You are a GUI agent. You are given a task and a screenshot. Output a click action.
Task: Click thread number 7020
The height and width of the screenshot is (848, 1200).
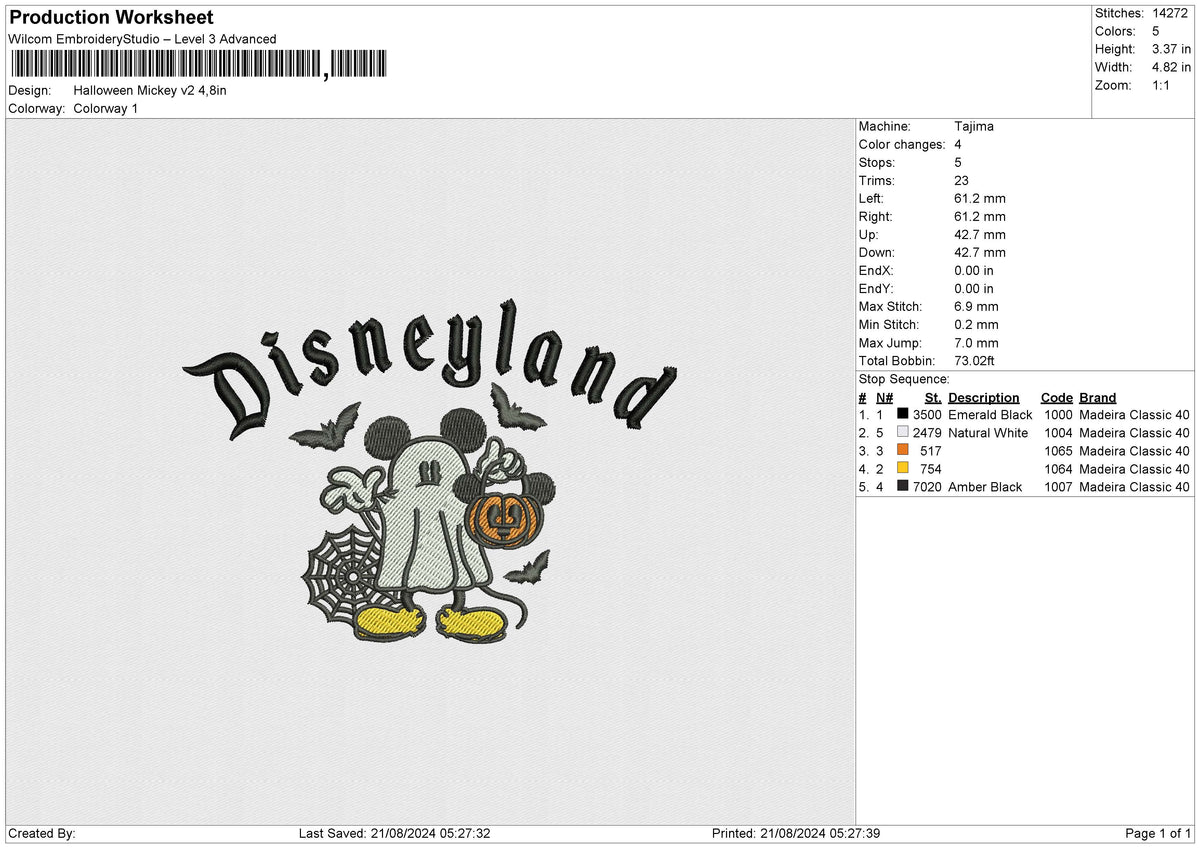pyautogui.click(x=927, y=487)
